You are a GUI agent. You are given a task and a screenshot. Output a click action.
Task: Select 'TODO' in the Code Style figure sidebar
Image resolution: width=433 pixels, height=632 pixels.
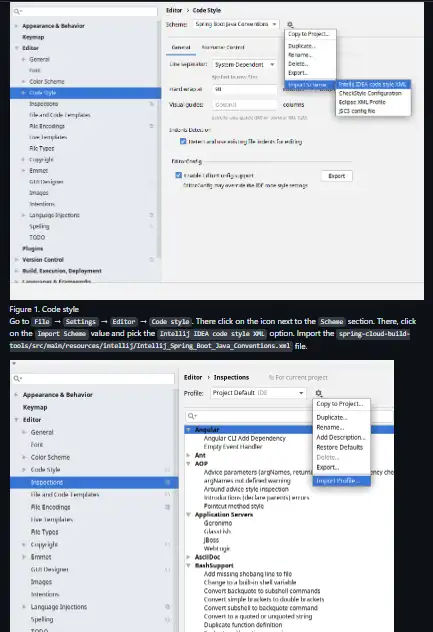pos(37,237)
